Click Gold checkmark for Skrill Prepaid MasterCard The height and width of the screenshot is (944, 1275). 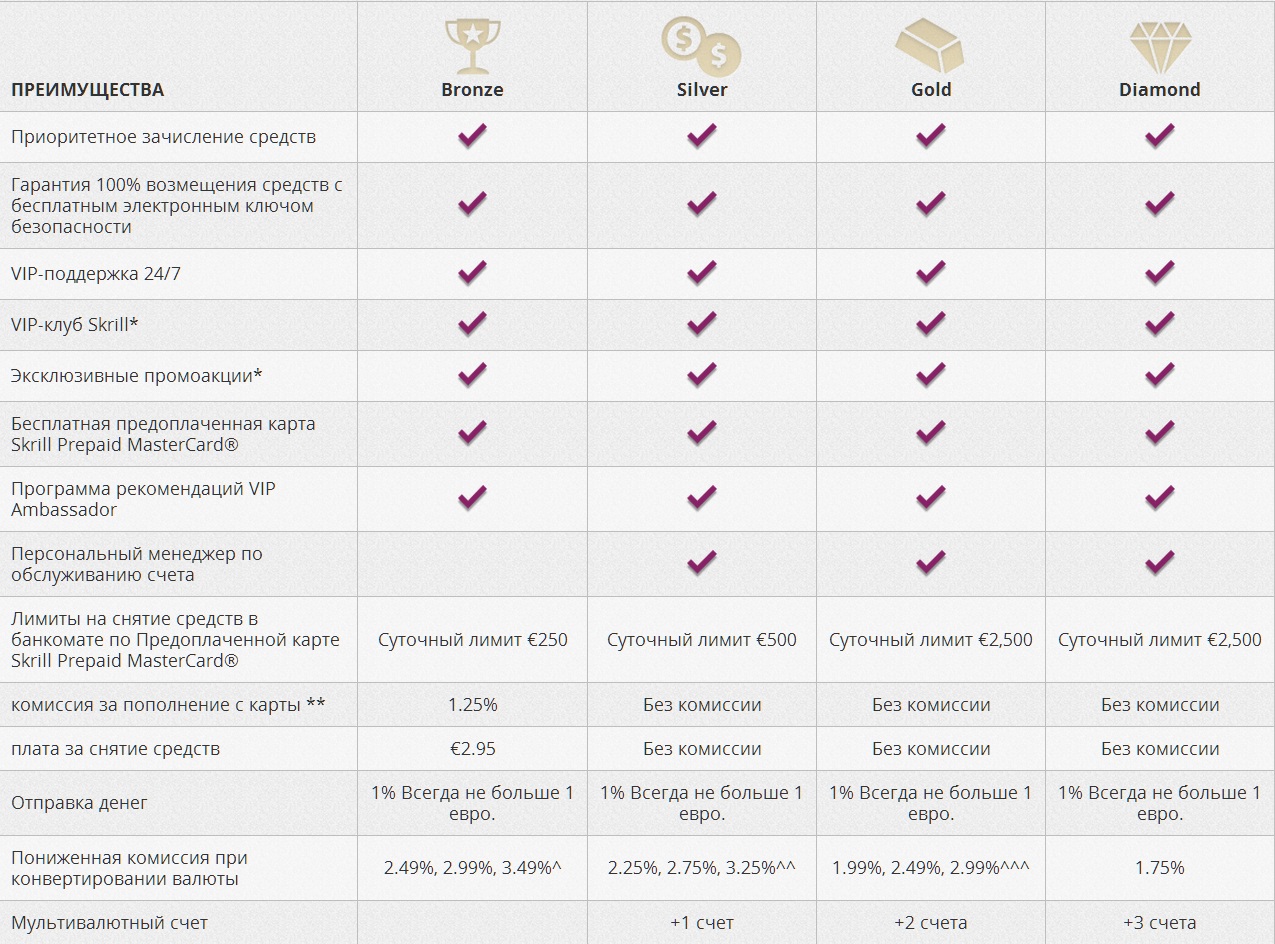coord(930,433)
